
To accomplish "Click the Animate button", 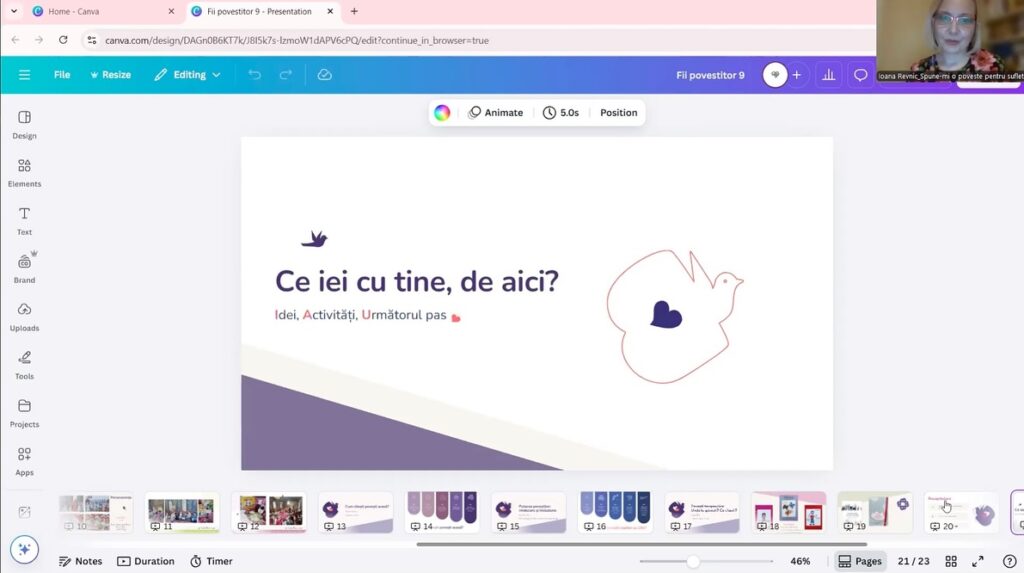I will pyautogui.click(x=496, y=112).
